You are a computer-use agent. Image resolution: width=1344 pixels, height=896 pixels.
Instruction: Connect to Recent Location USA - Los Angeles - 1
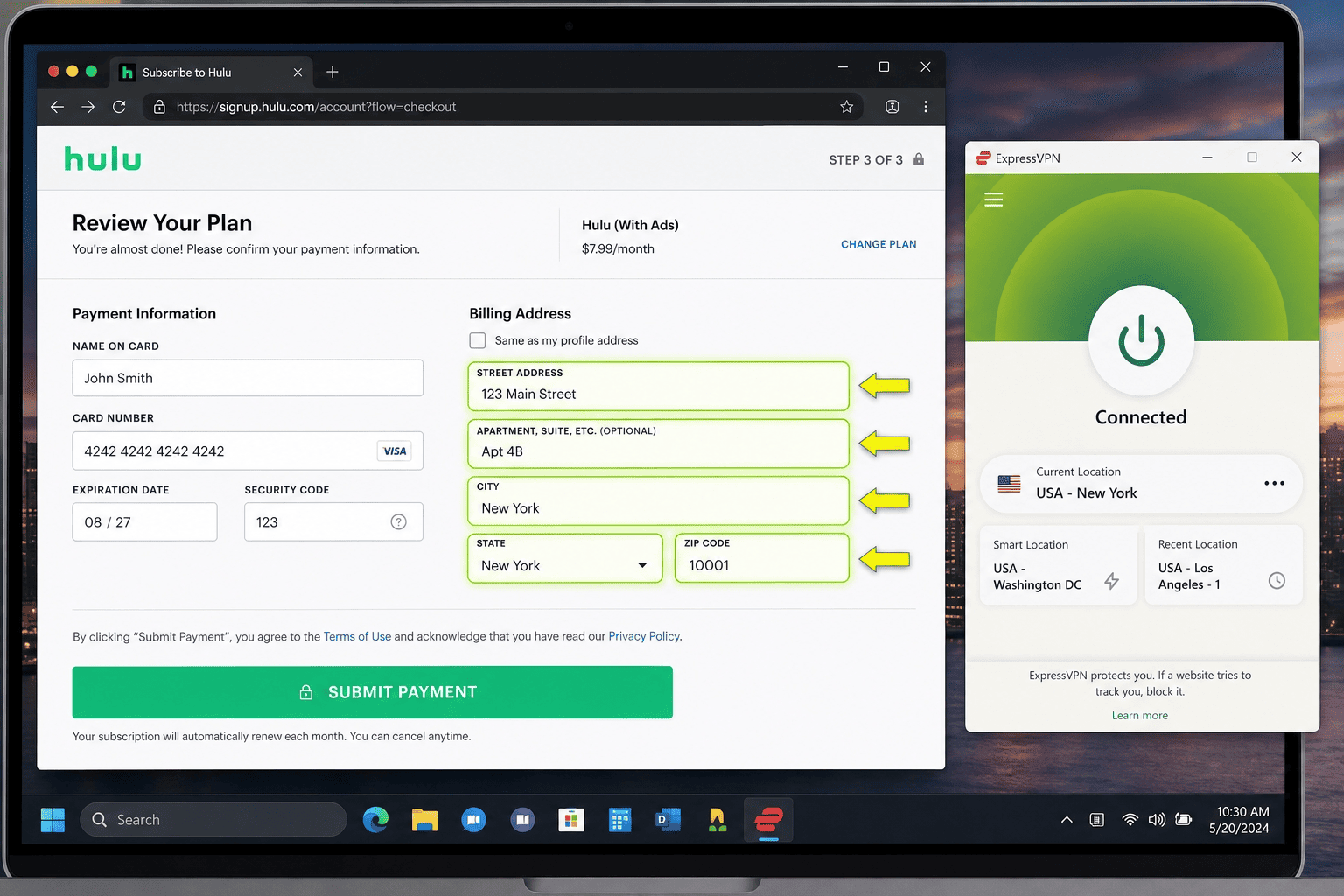(1223, 564)
